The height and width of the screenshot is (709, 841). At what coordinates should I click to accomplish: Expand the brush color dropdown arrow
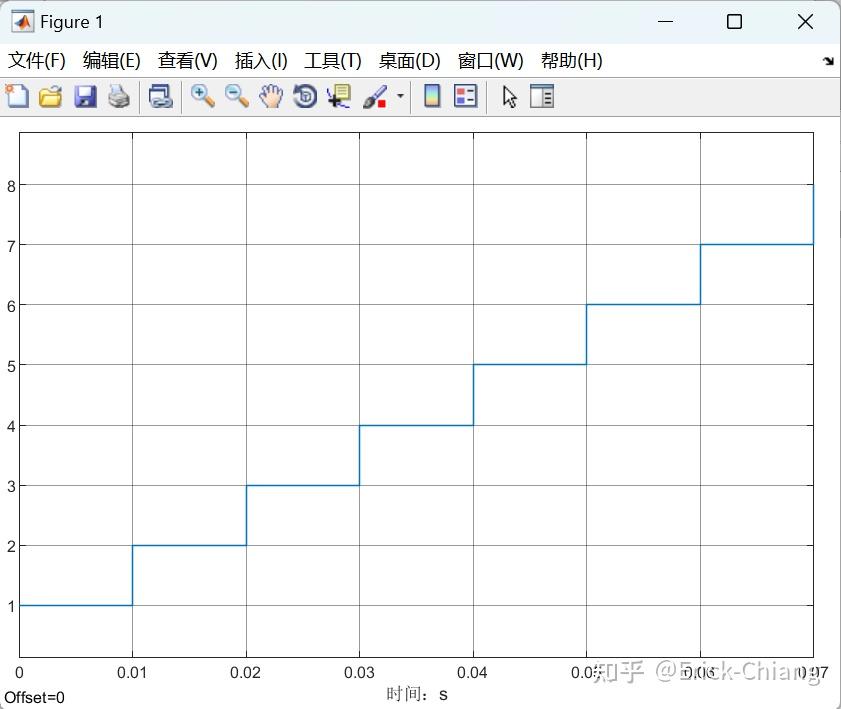[400, 97]
